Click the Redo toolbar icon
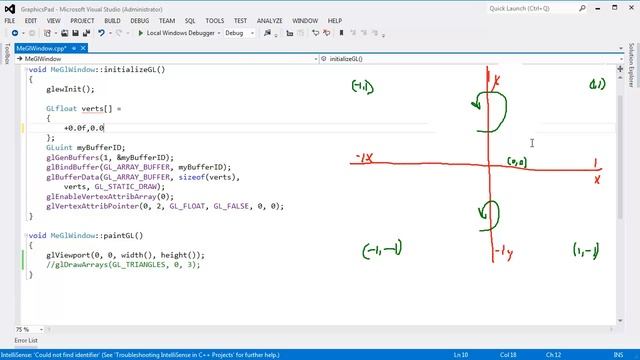640x360 pixels. (x=119, y=33)
